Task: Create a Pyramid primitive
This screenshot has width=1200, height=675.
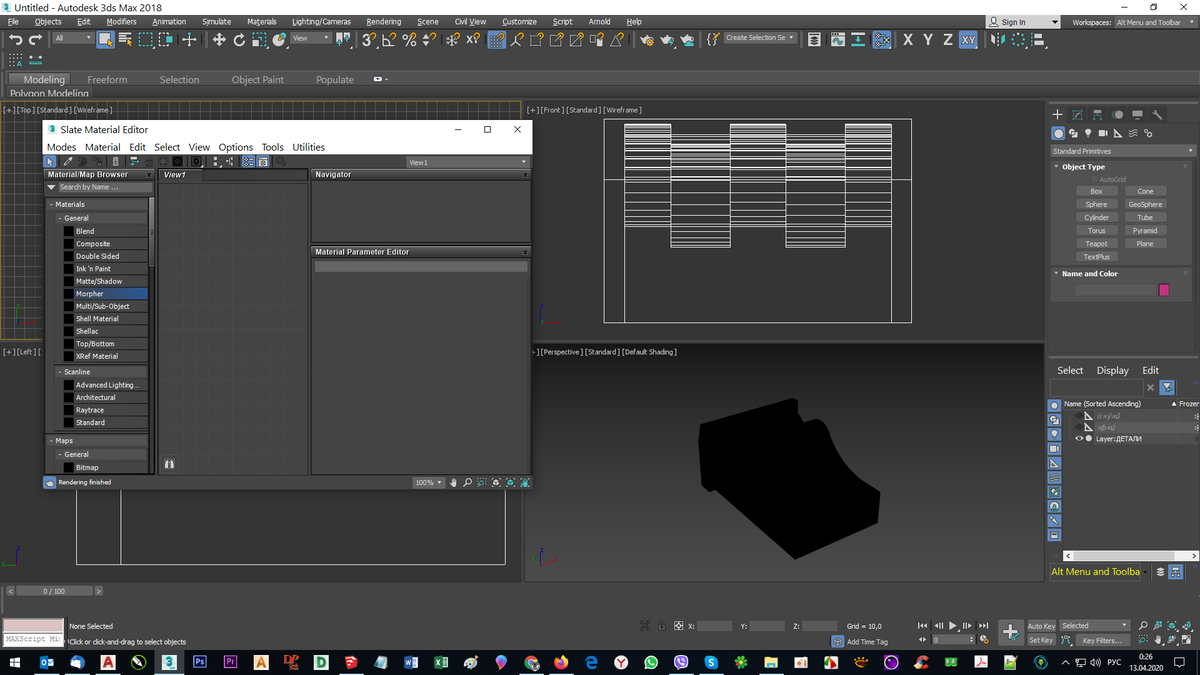Action: (x=1145, y=230)
